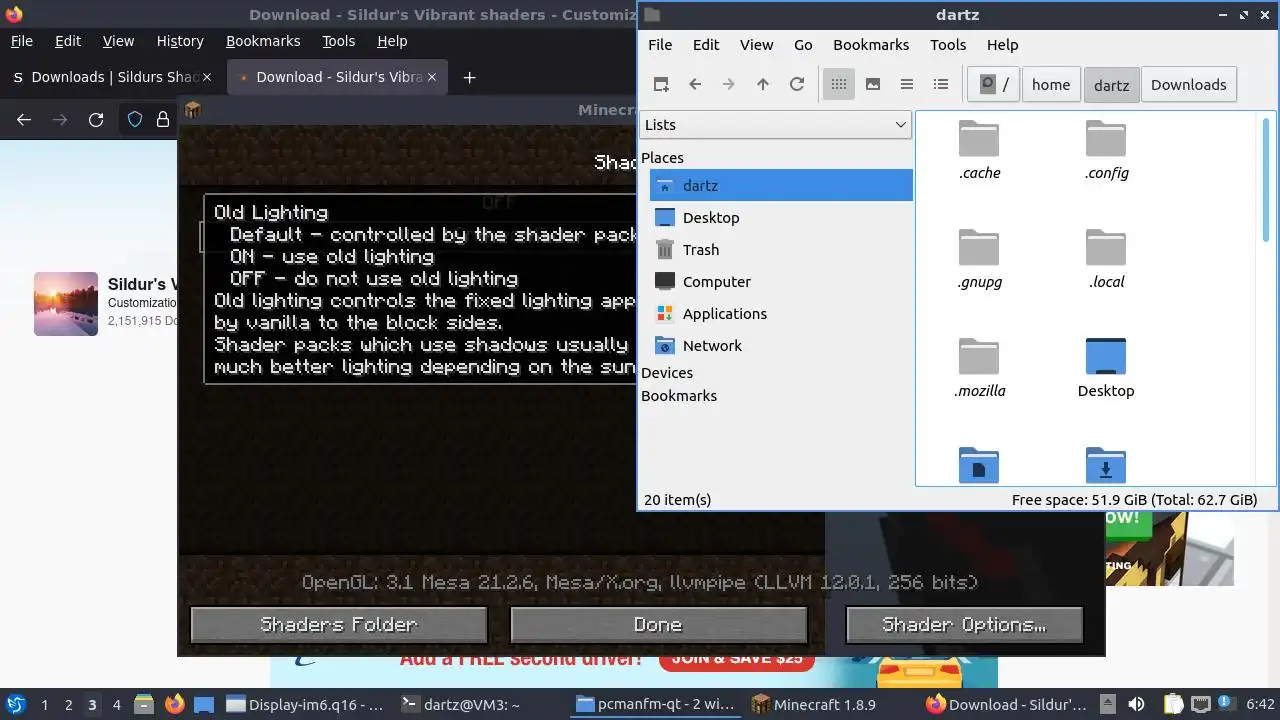Navigate to home path button
The width and height of the screenshot is (1280, 720).
(x=1051, y=85)
